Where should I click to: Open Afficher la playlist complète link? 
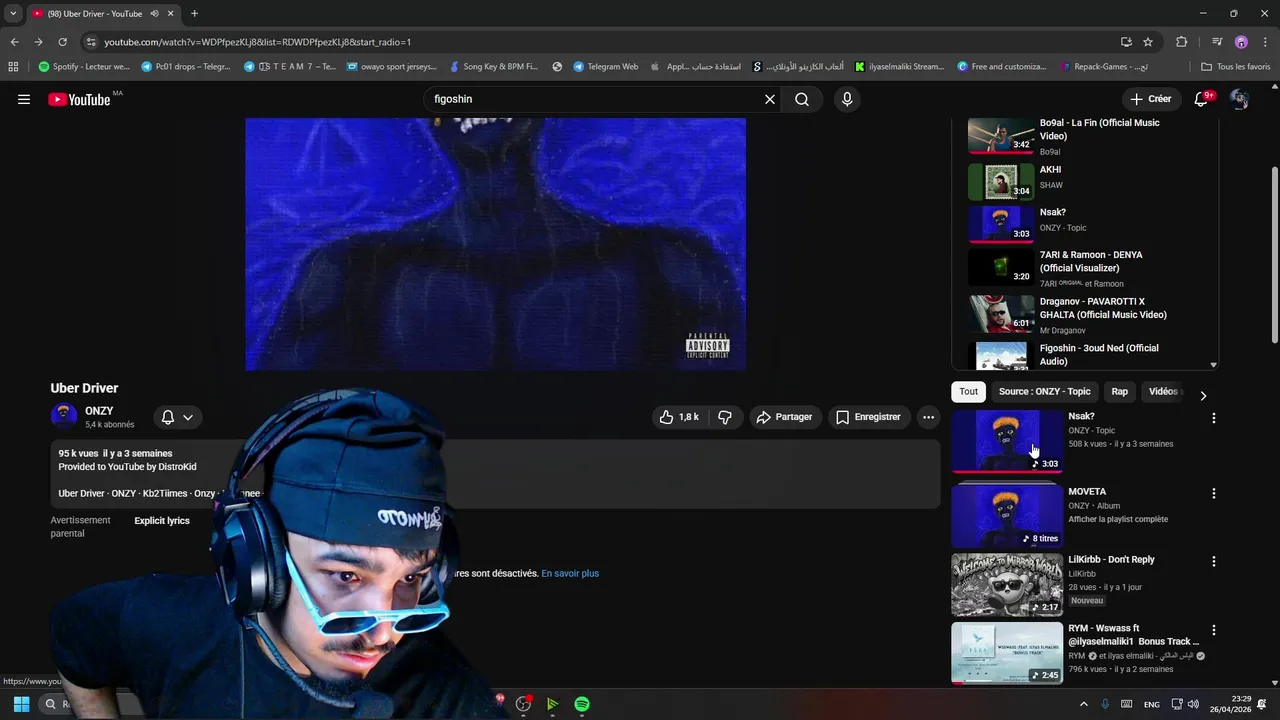pos(1118,519)
